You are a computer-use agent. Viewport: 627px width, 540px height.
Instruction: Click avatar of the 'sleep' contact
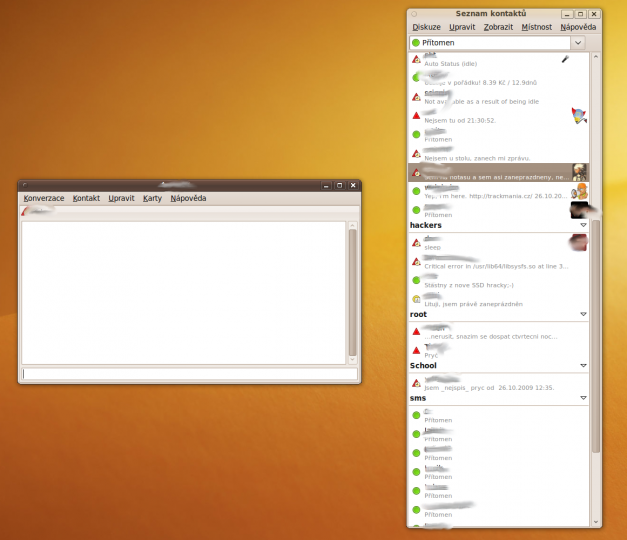pyautogui.click(x=578, y=243)
